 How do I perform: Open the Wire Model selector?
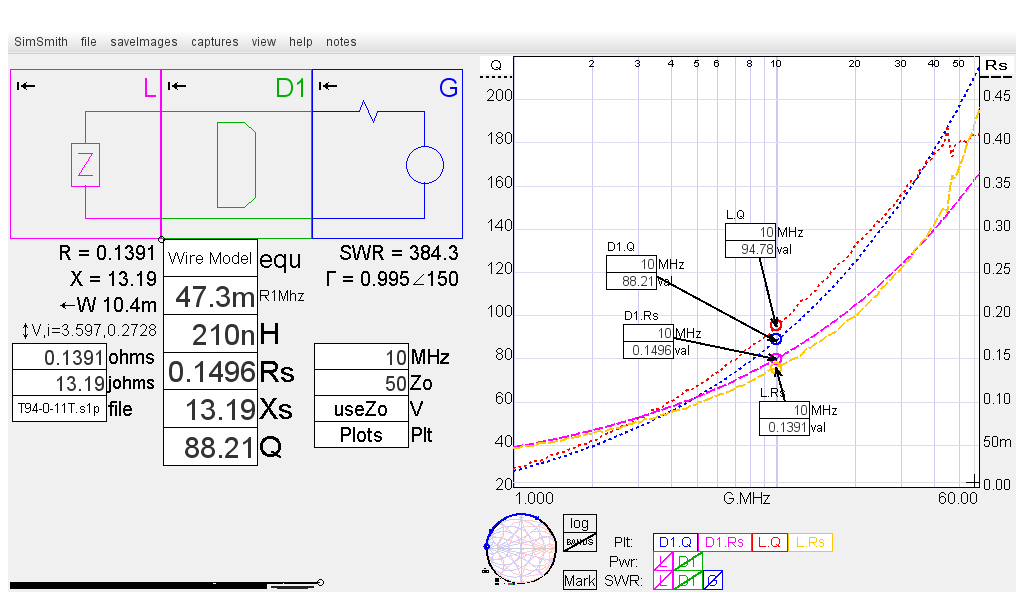point(210,259)
